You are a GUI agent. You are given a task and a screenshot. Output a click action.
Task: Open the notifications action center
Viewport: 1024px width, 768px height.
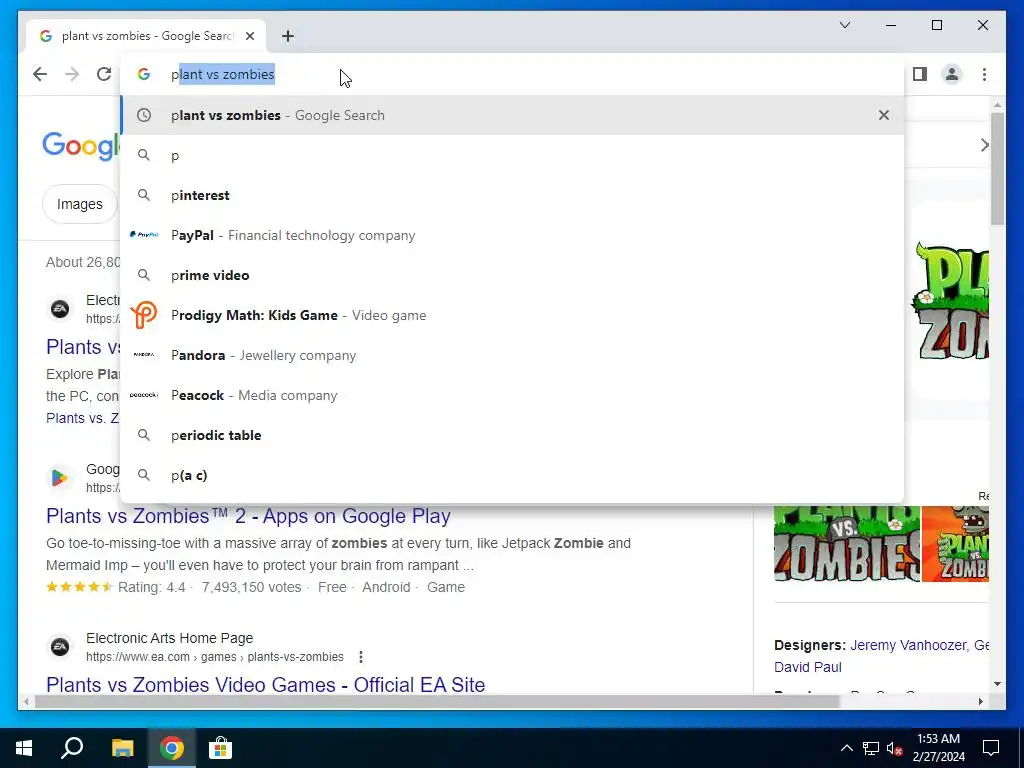pos(991,748)
